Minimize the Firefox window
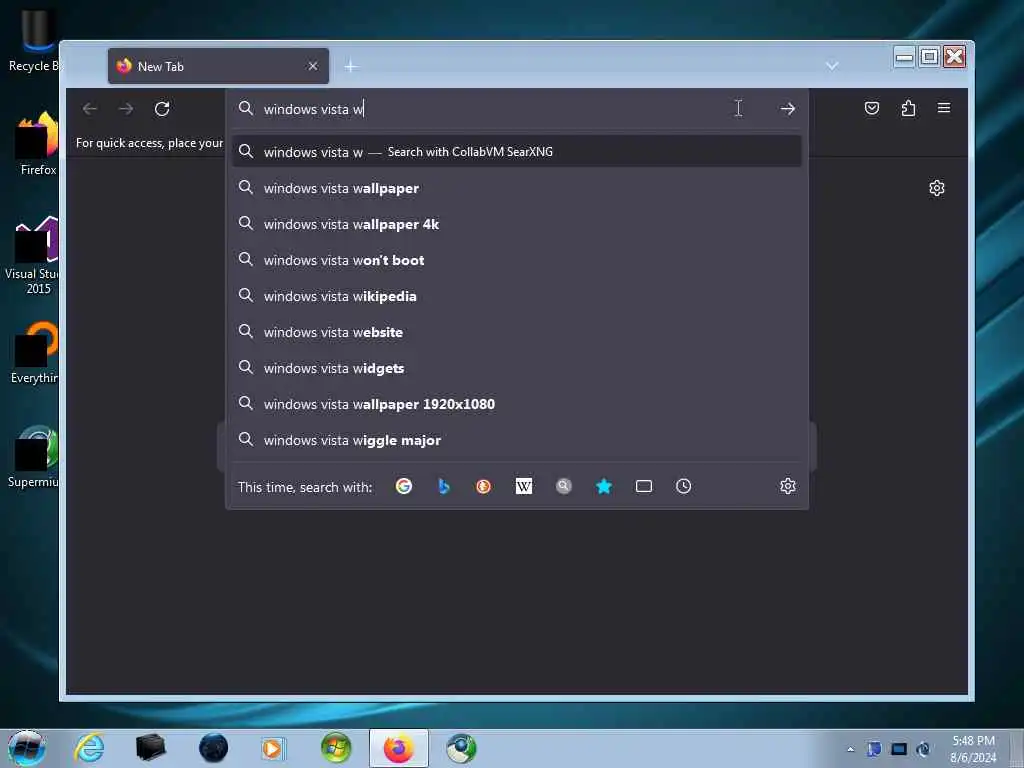The height and width of the screenshot is (768, 1024). [x=904, y=57]
